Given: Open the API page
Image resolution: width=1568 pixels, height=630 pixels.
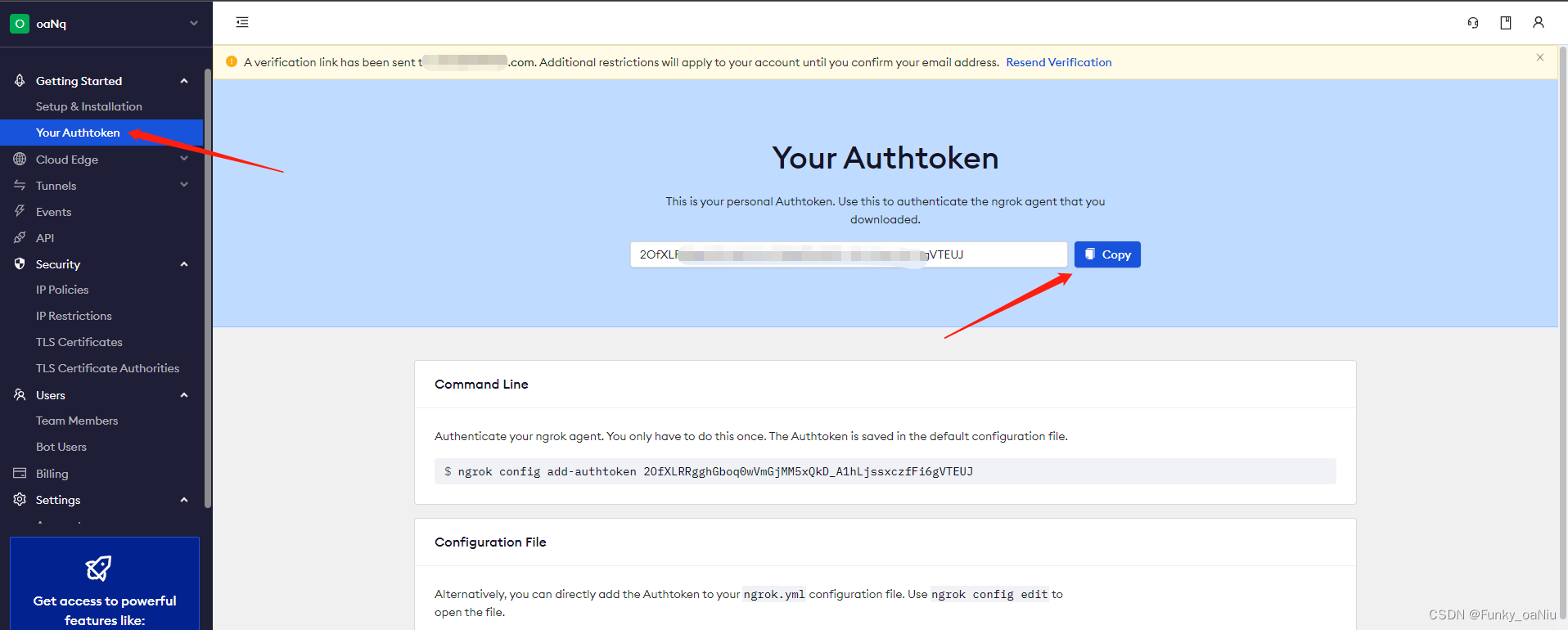Looking at the screenshot, I should coord(45,238).
